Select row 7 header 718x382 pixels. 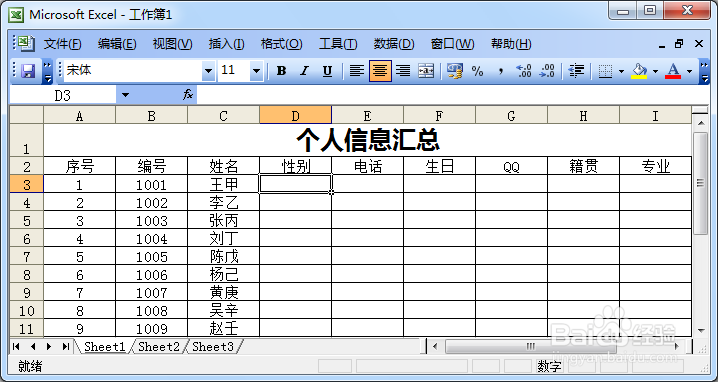27,256
